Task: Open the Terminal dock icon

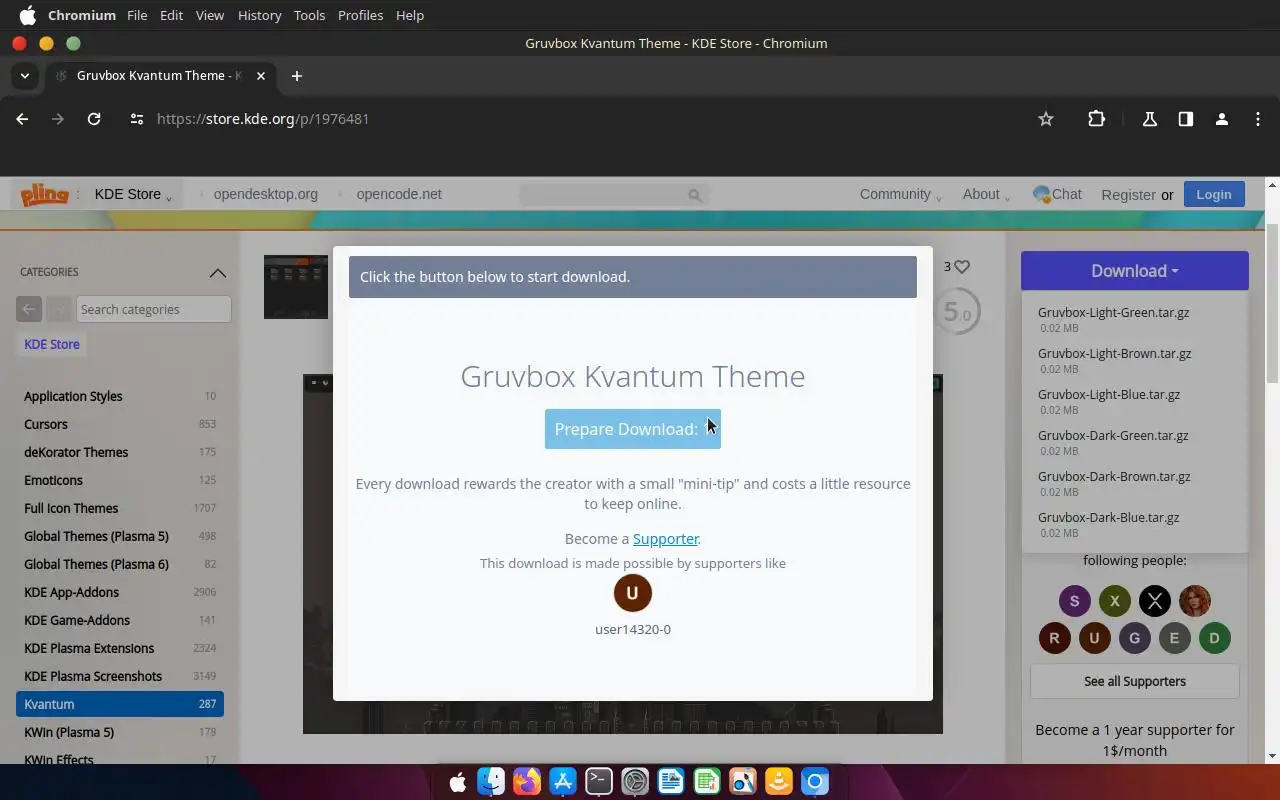Action: (599, 781)
